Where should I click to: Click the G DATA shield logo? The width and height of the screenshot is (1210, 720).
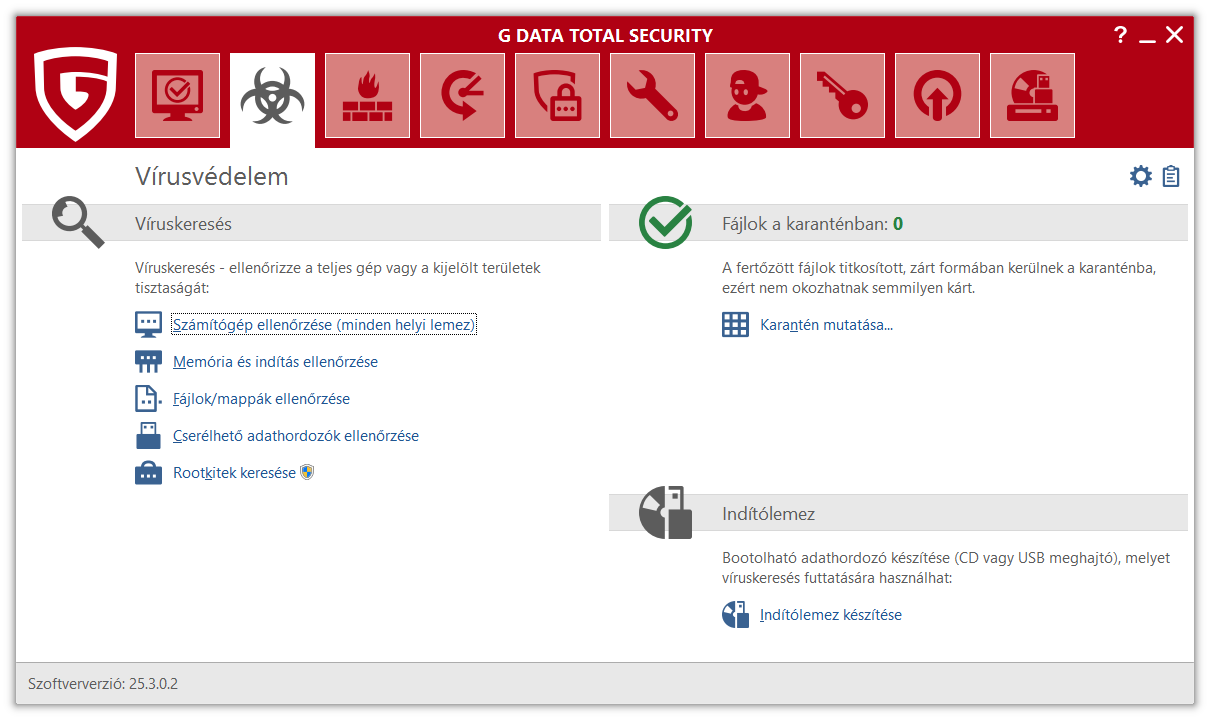pyautogui.click(x=75, y=94)
